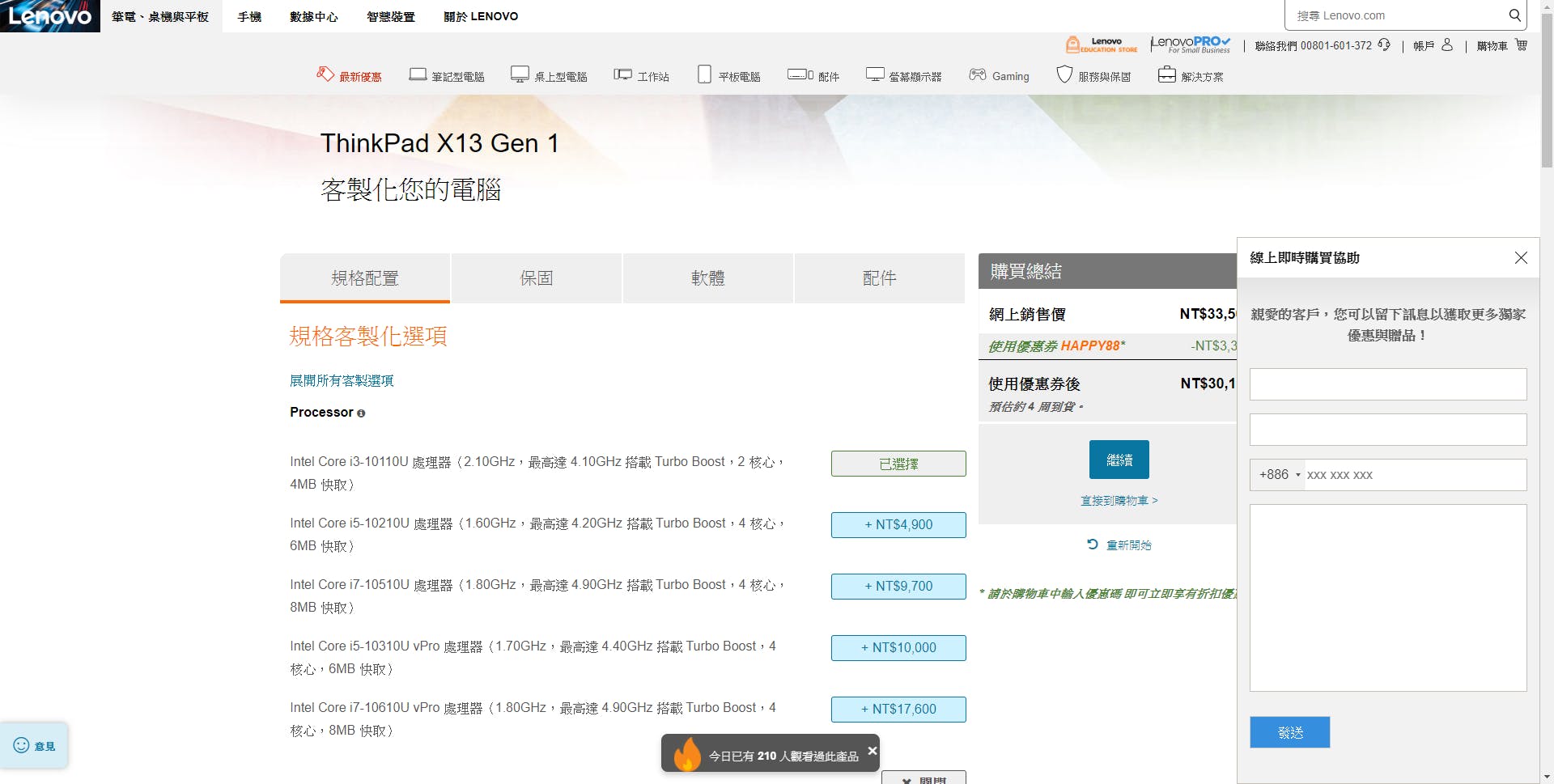The width and height of the screenshot is (1554, 784).
Task: Click the message textarea in assistance form
Action: (x=1388, y=598)
